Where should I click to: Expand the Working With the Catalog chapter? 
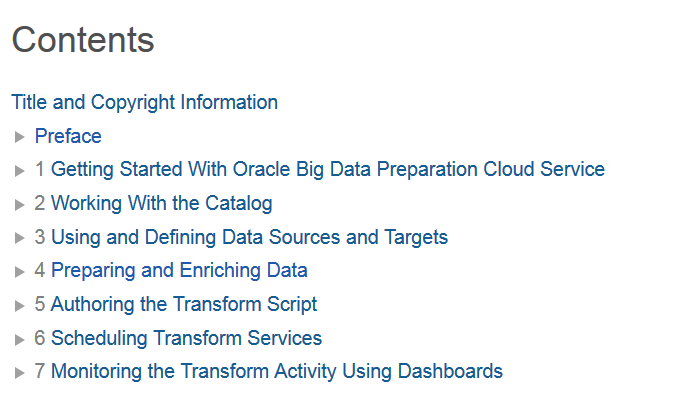19,205
